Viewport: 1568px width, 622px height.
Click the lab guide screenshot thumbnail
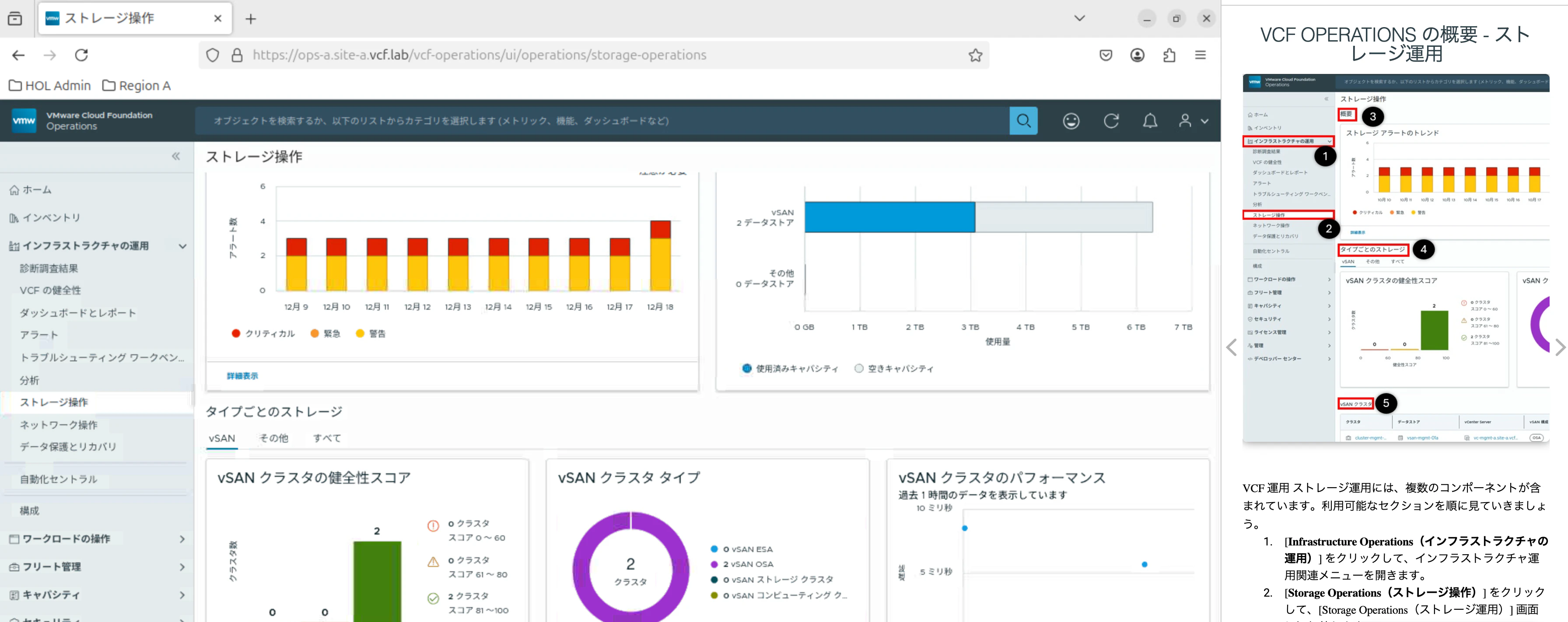pyautogui.click(x=1396, y=258)
